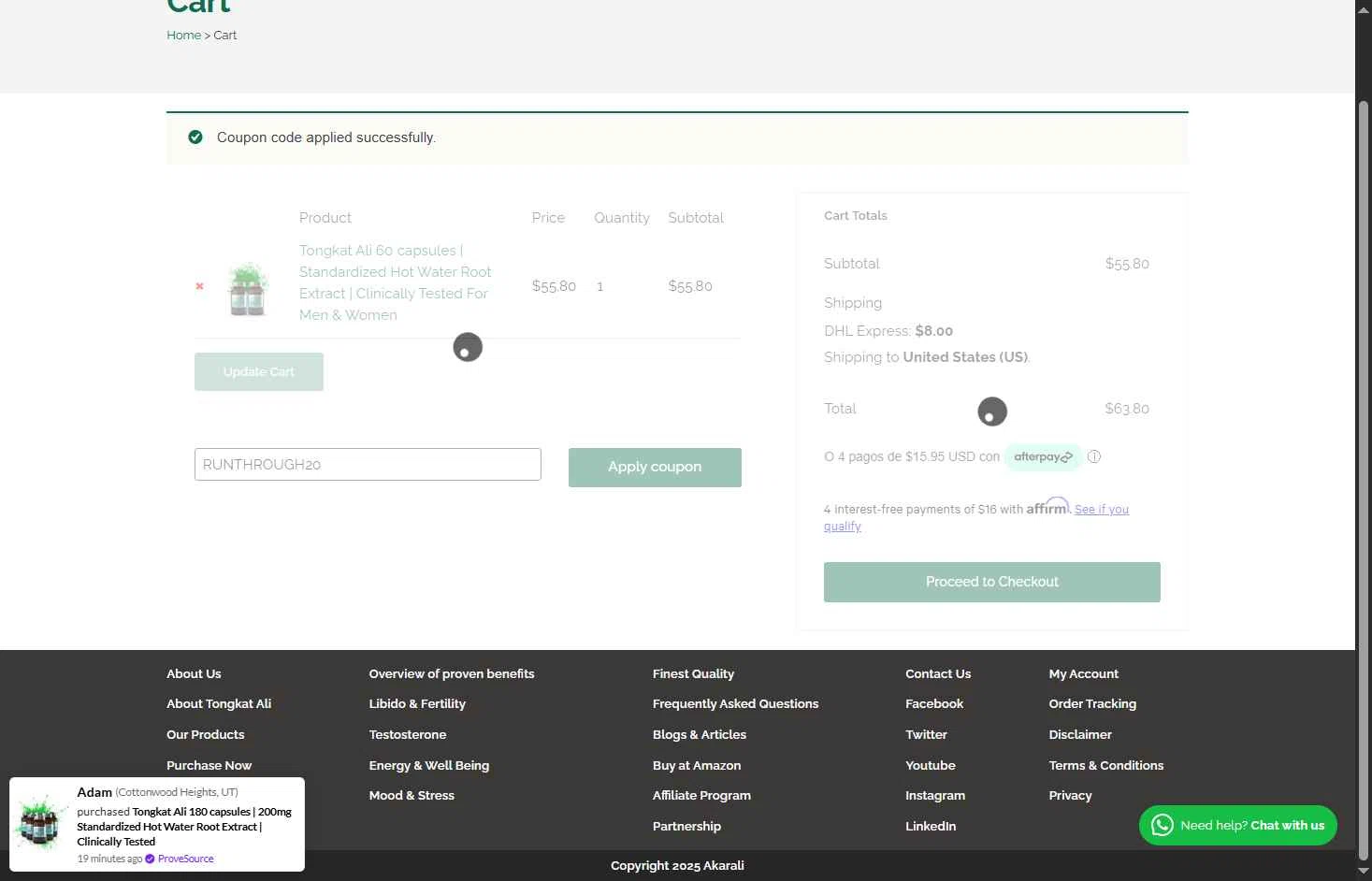Open the Tongkat Ali 60 capsules product link

[x=395, y=282]
